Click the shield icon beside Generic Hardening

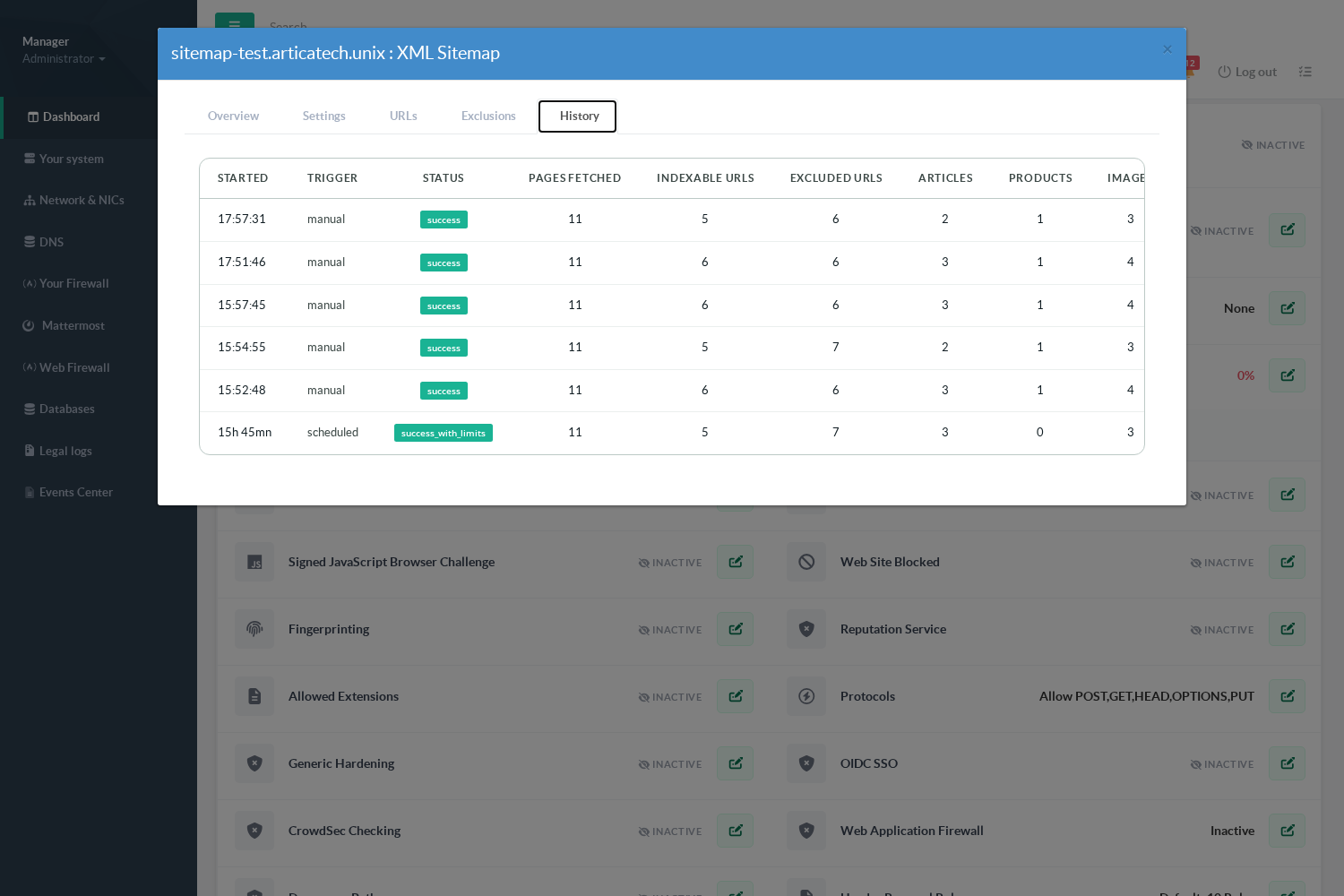(254, 763)
